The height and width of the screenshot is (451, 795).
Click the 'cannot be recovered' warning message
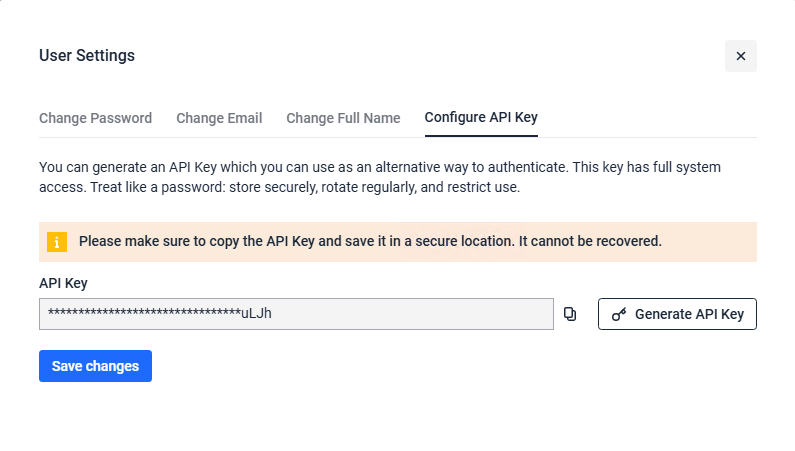point(370,241)
